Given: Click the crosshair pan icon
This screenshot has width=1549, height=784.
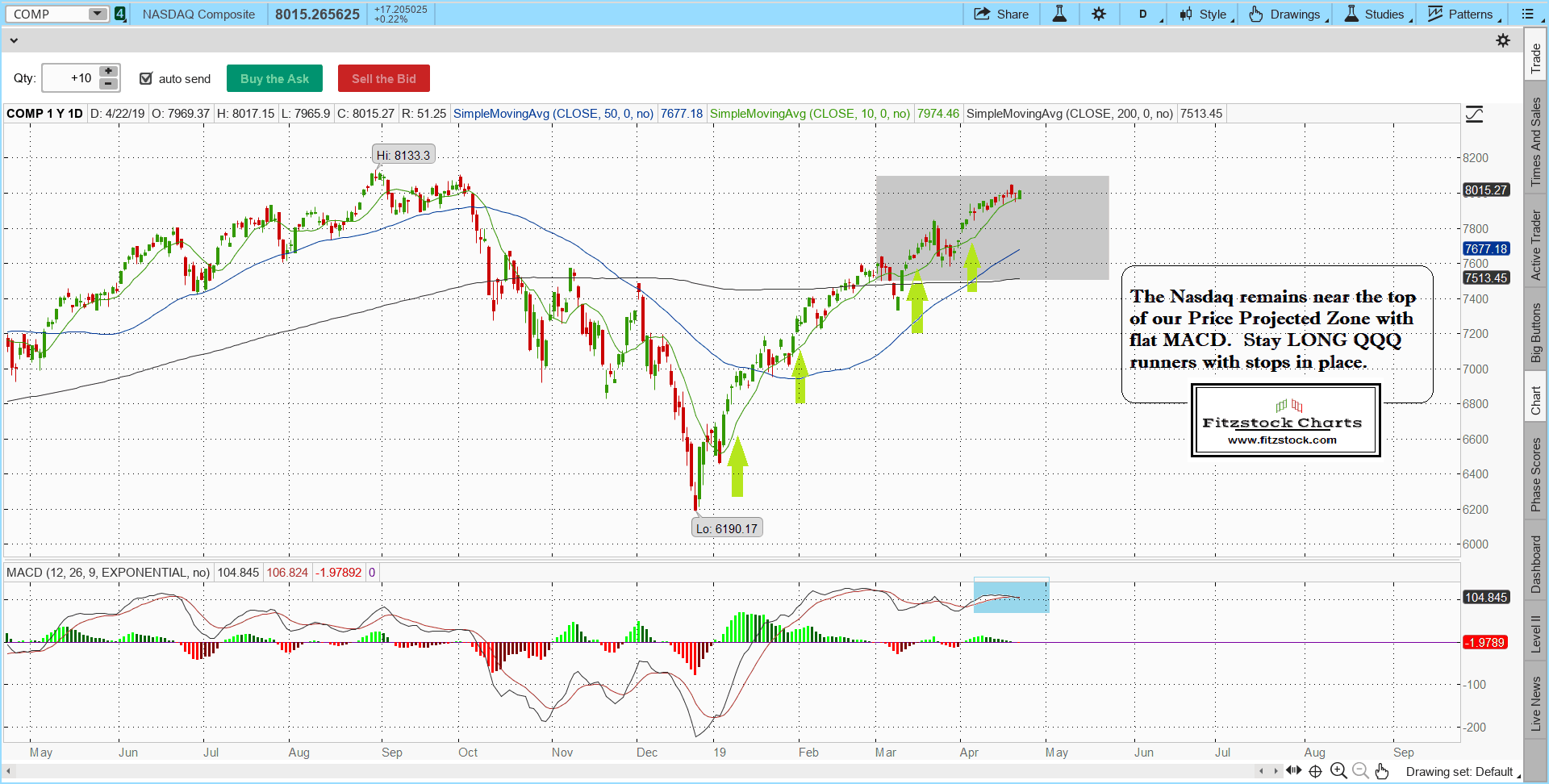Looking at the screenshot, I should tap(1315, 771).
